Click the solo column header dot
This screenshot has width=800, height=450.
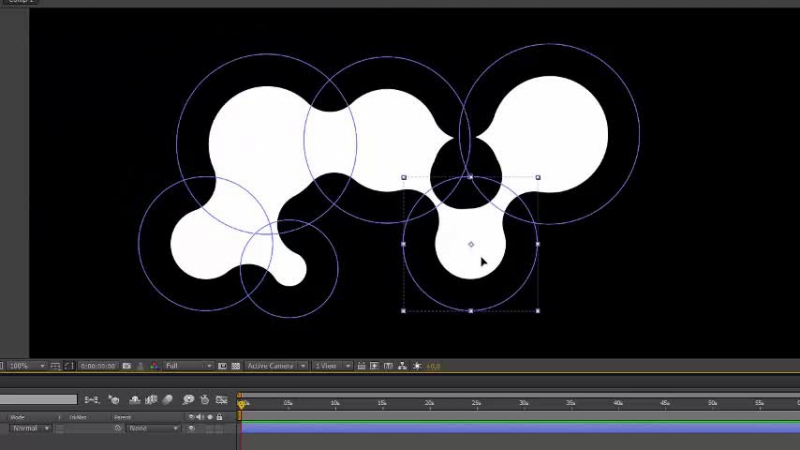tap(210, 417)
